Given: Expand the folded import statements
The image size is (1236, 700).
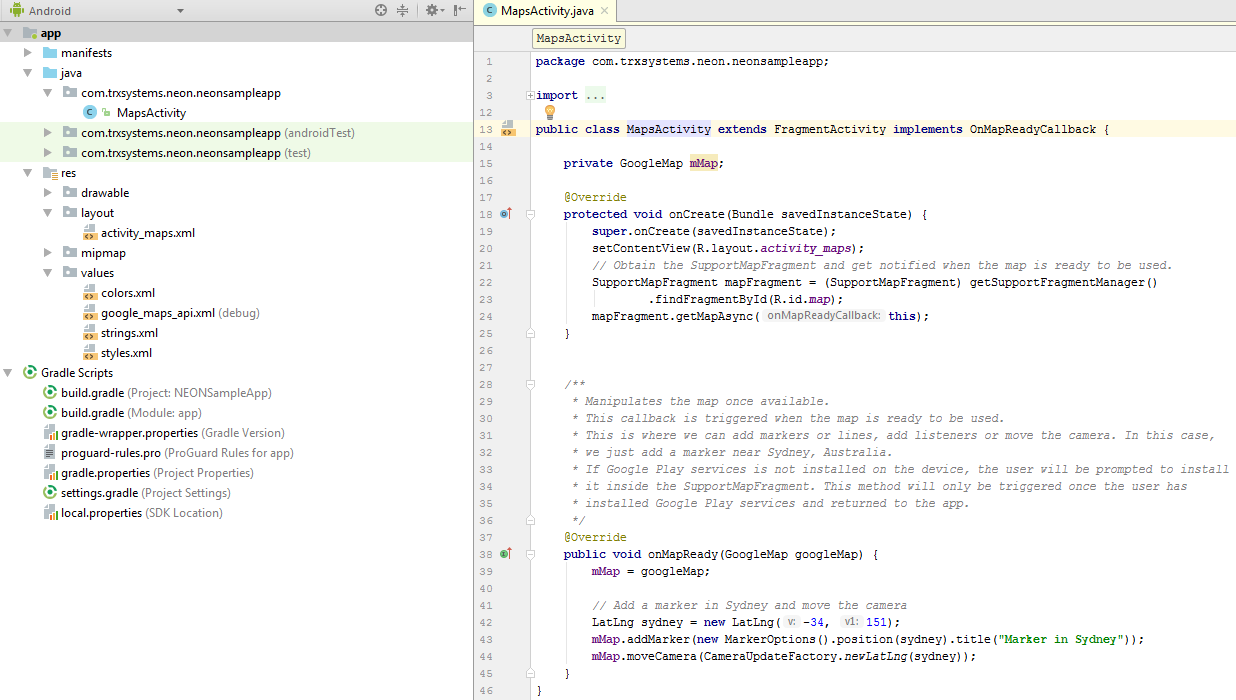Looking at the screenshot, I should pyautogui.click(x=530, y=95).
